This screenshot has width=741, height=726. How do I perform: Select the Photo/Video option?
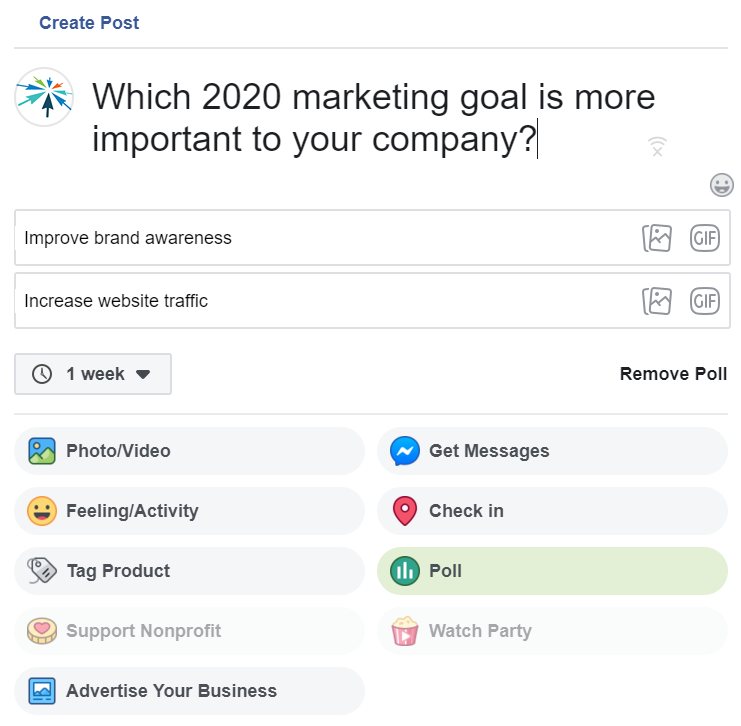click(x=190, y=451)
